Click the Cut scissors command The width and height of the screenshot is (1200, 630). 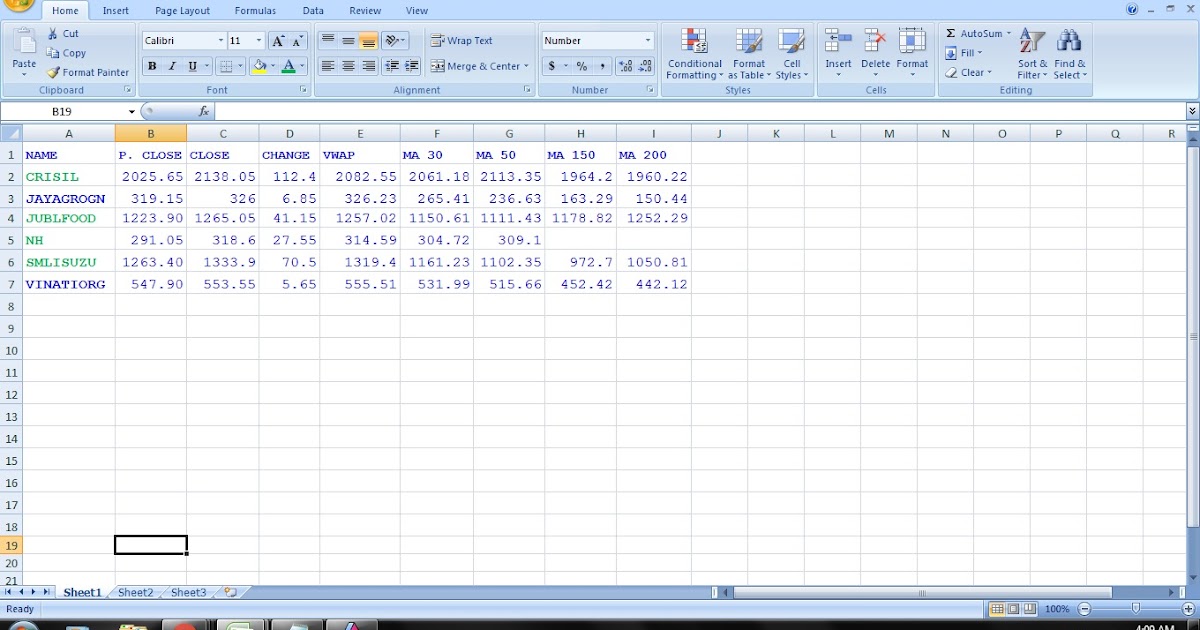(x=62, y=34)
